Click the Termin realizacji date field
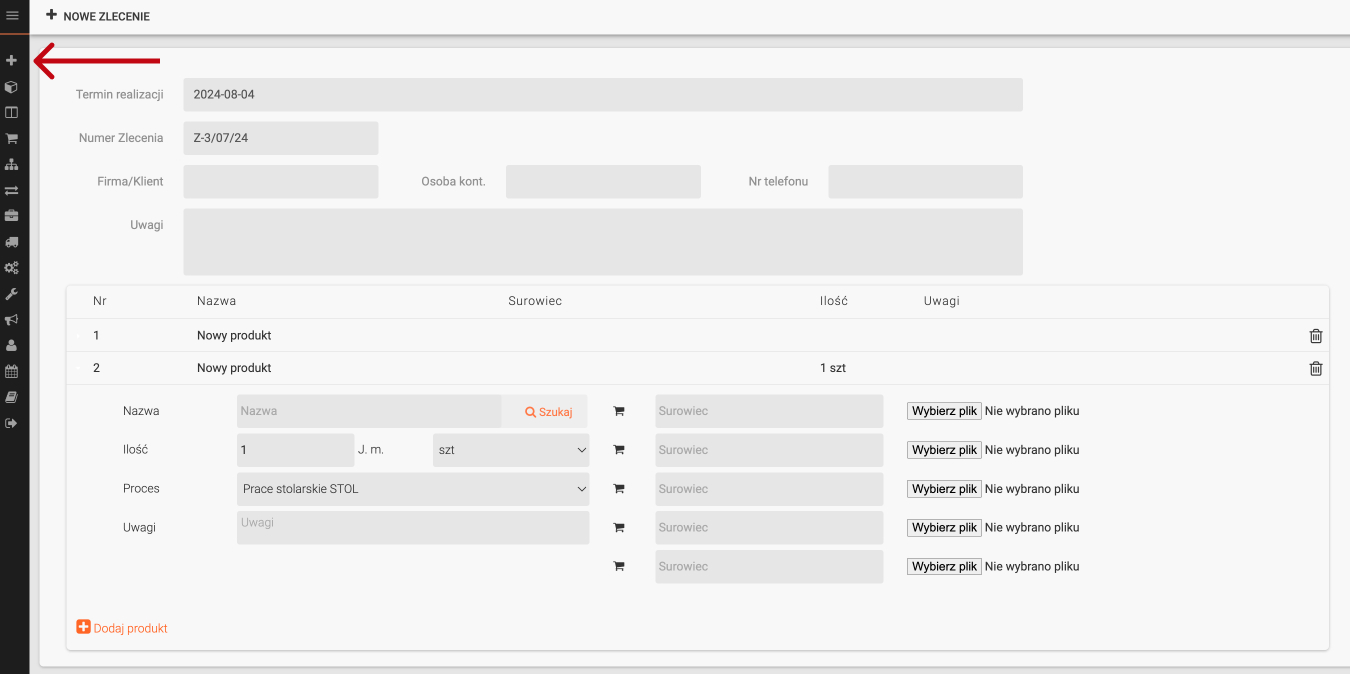This screenshot has height=674, width=1350. click(x=602, y=95)
